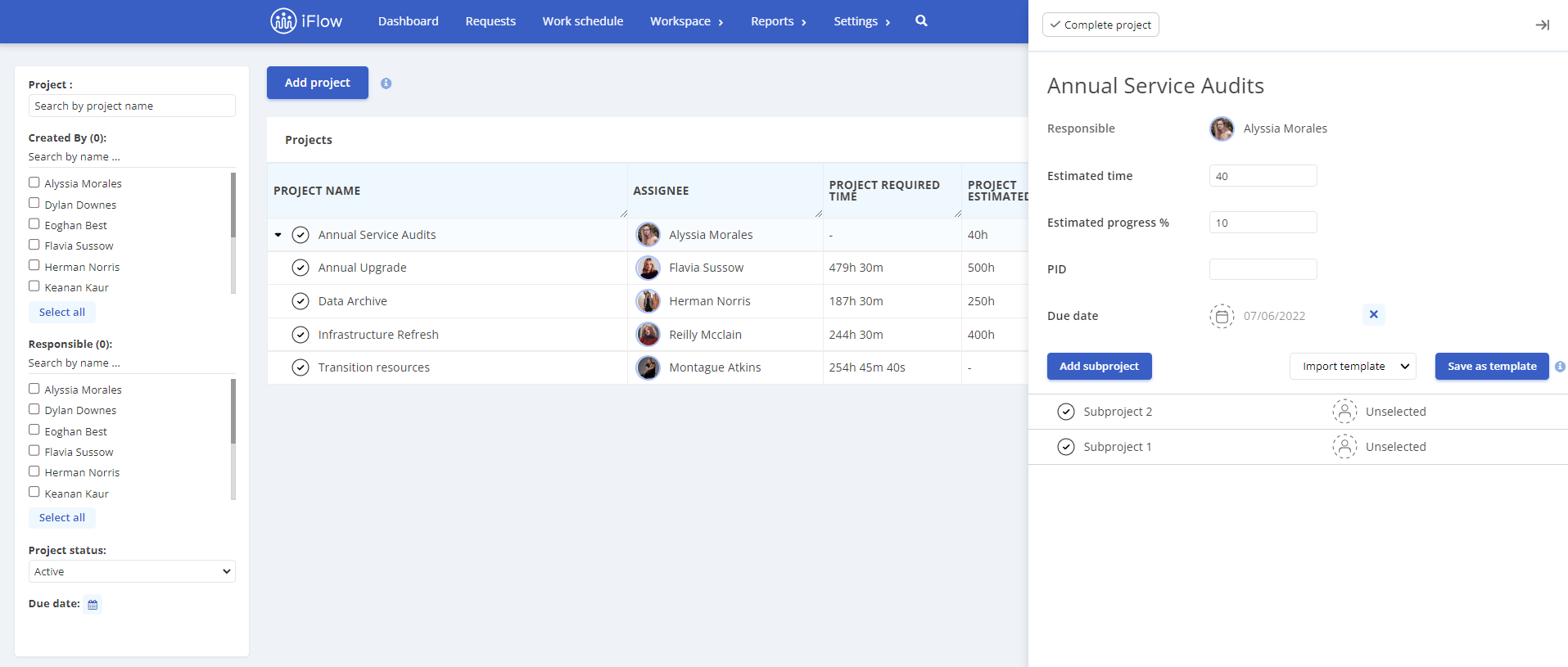Collapse the side panel arrow icon
The height and width of the screenshot is (667, 1568).
1543,25
